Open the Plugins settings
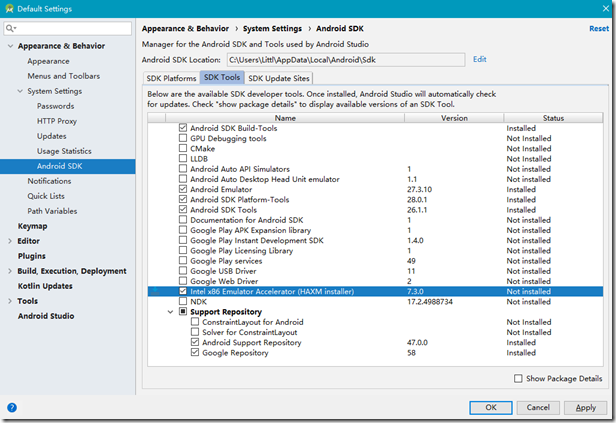This screenshot has width=616, height=423. point(31,256)
